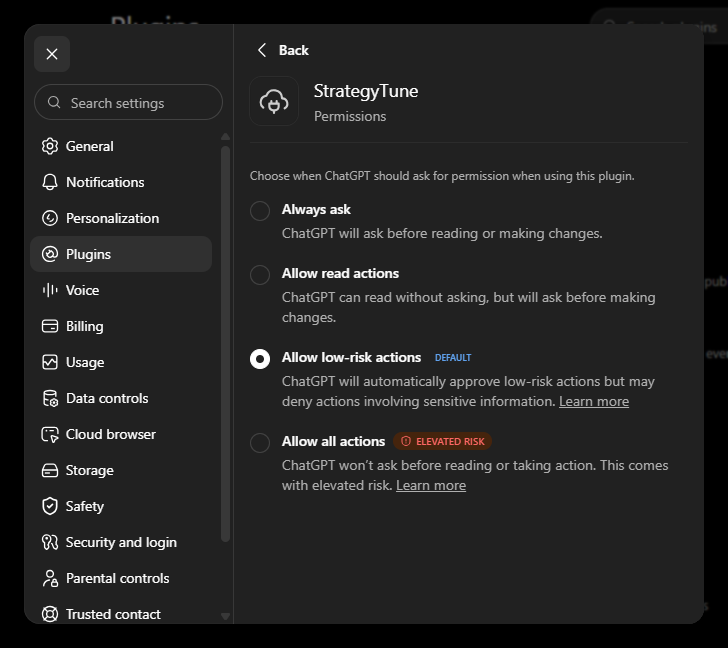Close the settings dialog with X button
The width and height of the screenshot is (728, 648).
[x=52, y=54]
